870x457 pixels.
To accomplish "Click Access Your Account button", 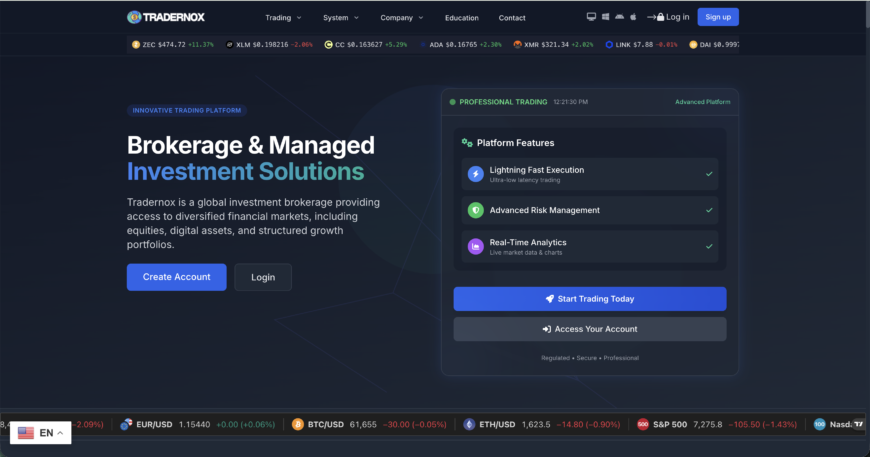I will coord(590,329).
